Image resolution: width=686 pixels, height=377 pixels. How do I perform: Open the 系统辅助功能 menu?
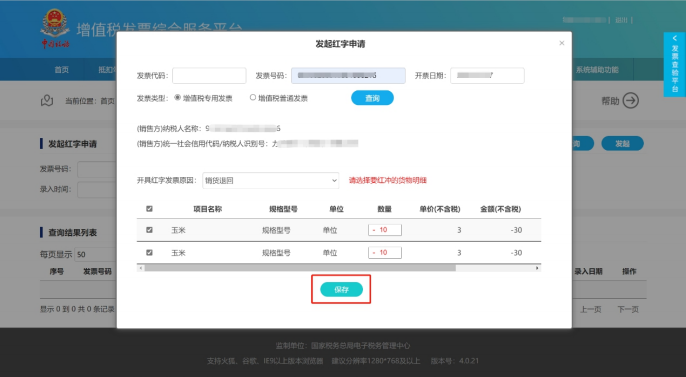pos(597,70)
